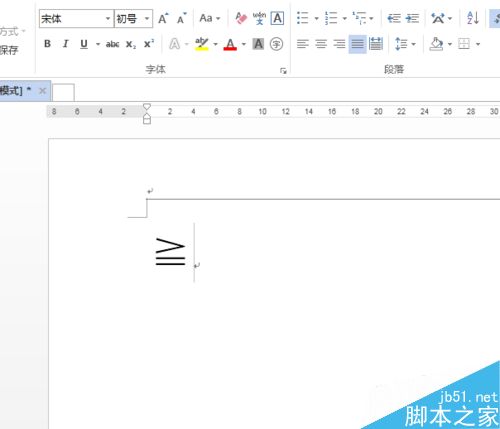Toggle italic formatting
The width and height of the screenshot is (500, 429).
click(x=66, y=44)
